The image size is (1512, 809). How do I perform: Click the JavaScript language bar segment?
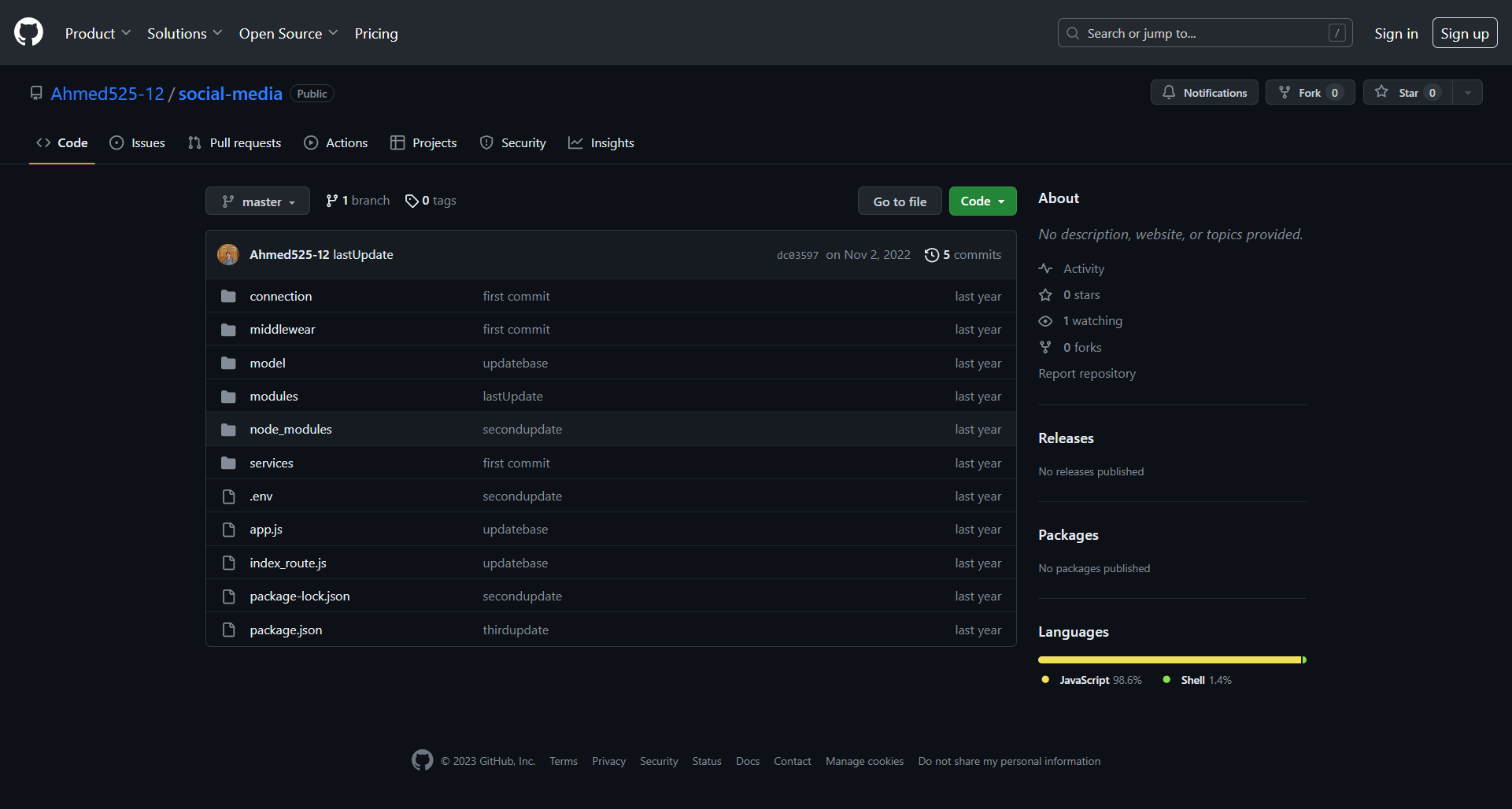(x=1170, y=659)
